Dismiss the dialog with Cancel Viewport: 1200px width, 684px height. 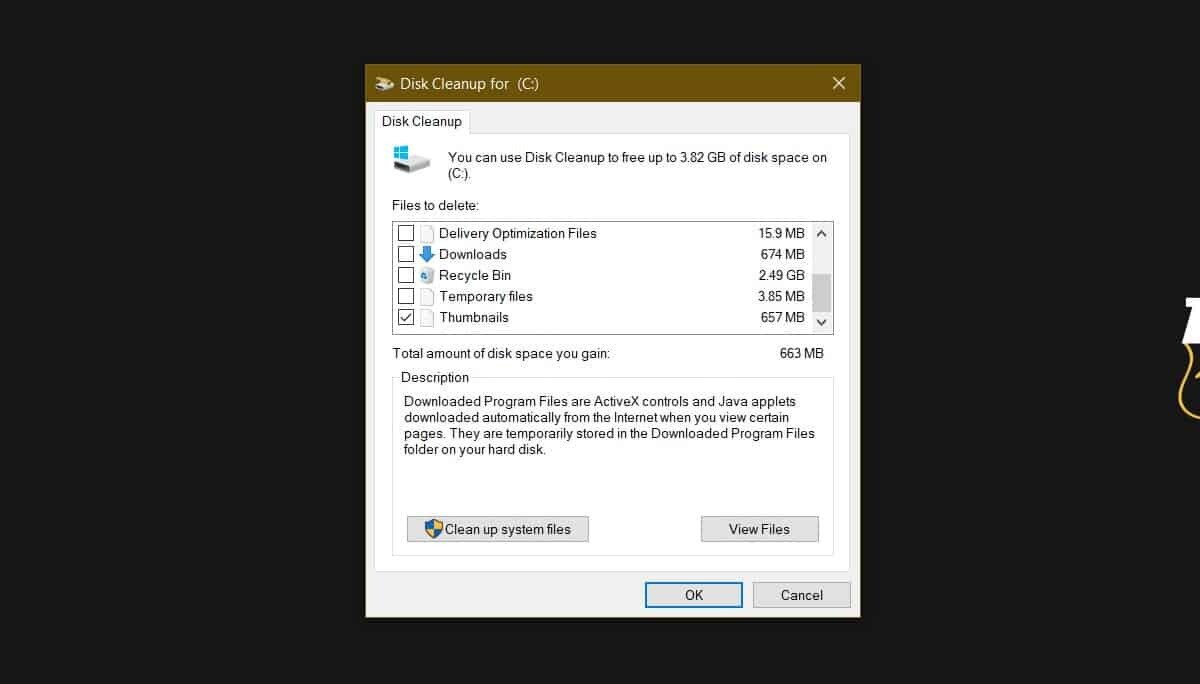tap(801, 594)
